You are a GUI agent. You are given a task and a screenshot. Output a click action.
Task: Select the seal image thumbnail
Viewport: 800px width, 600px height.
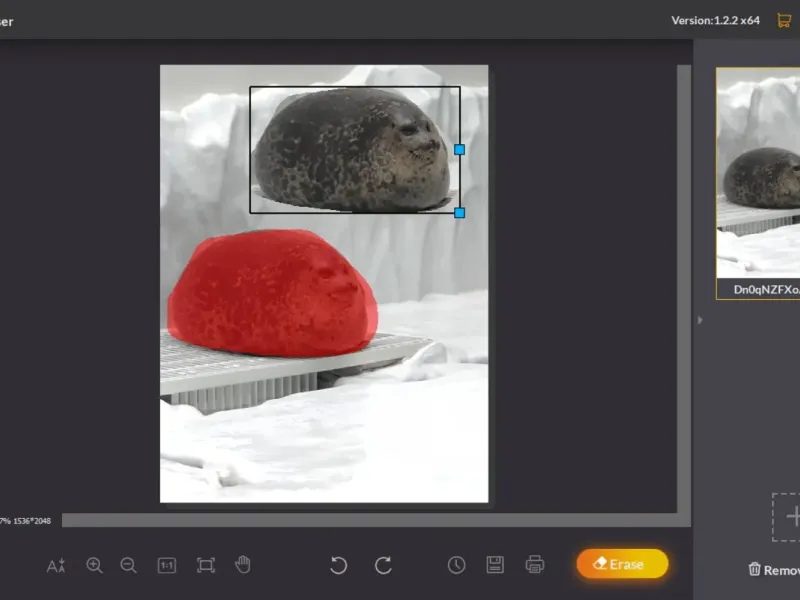pos(760,173)
